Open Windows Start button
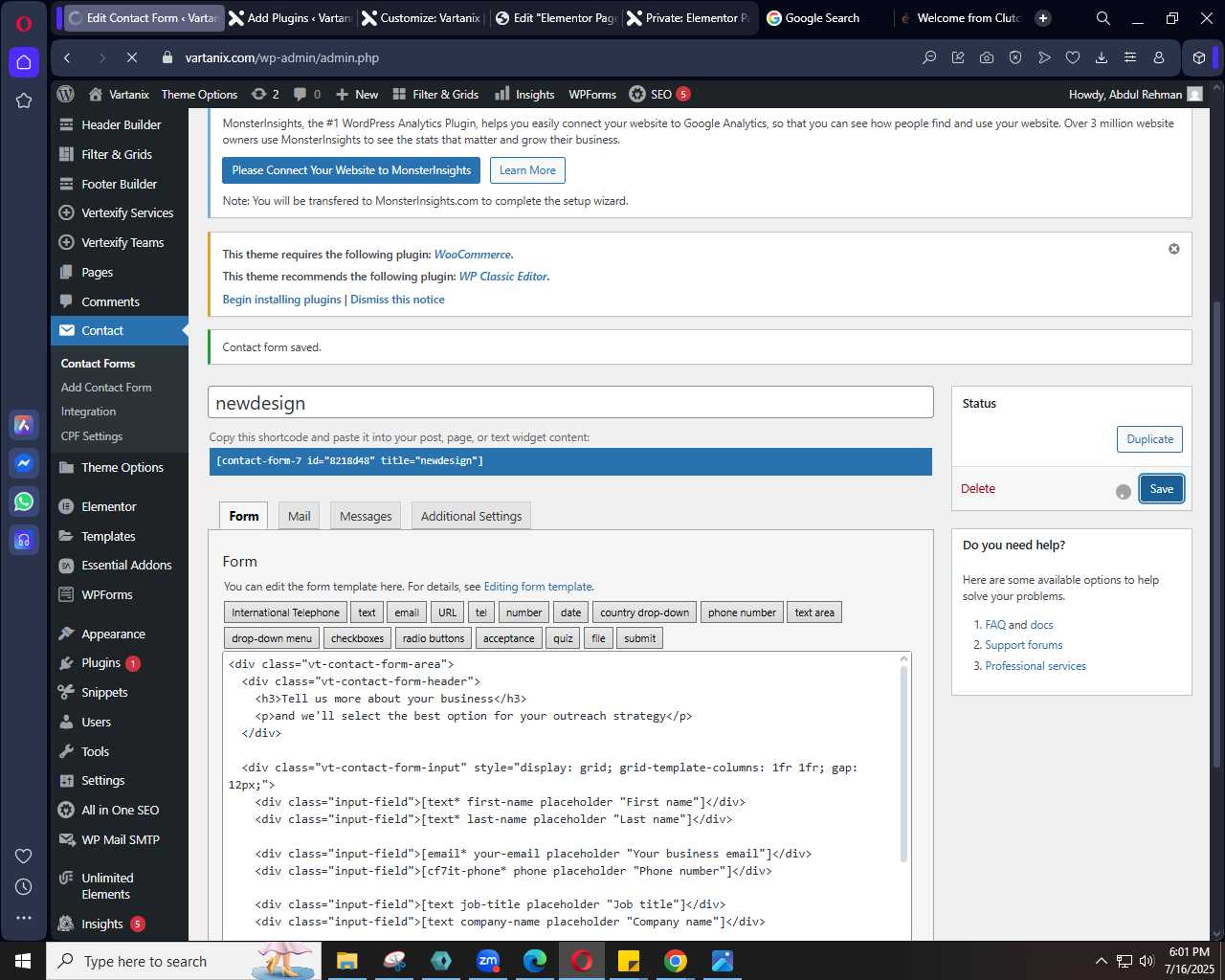 click(23, 961)
